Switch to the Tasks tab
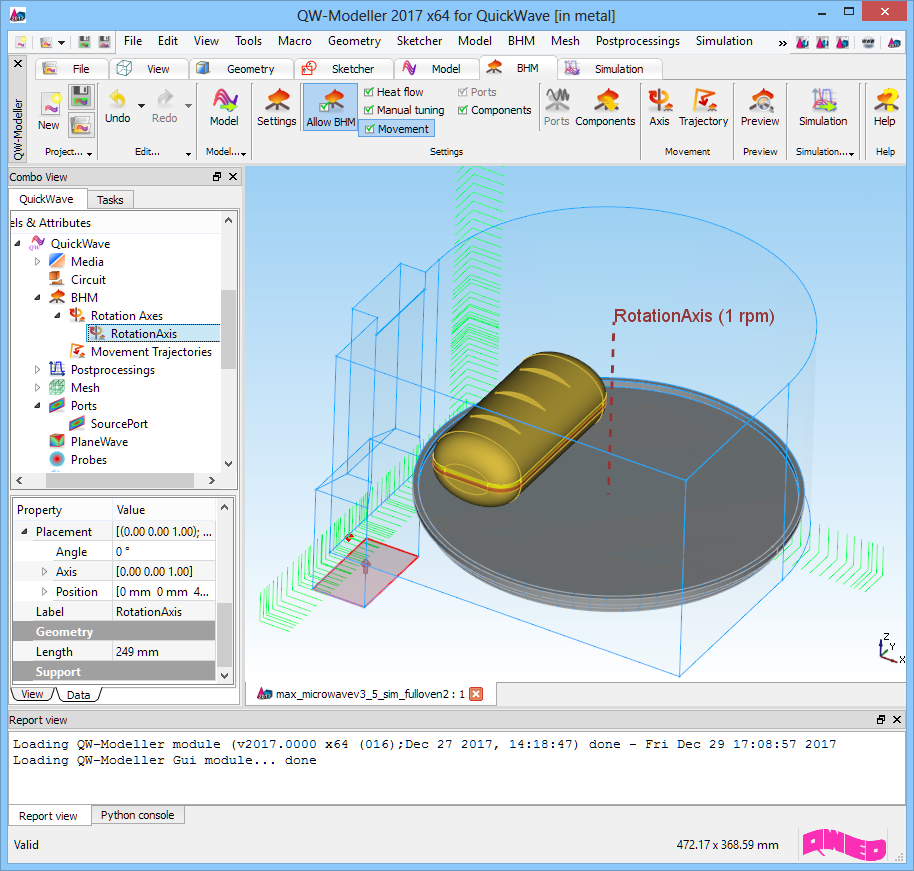The image size is (914, 871). 110,199
